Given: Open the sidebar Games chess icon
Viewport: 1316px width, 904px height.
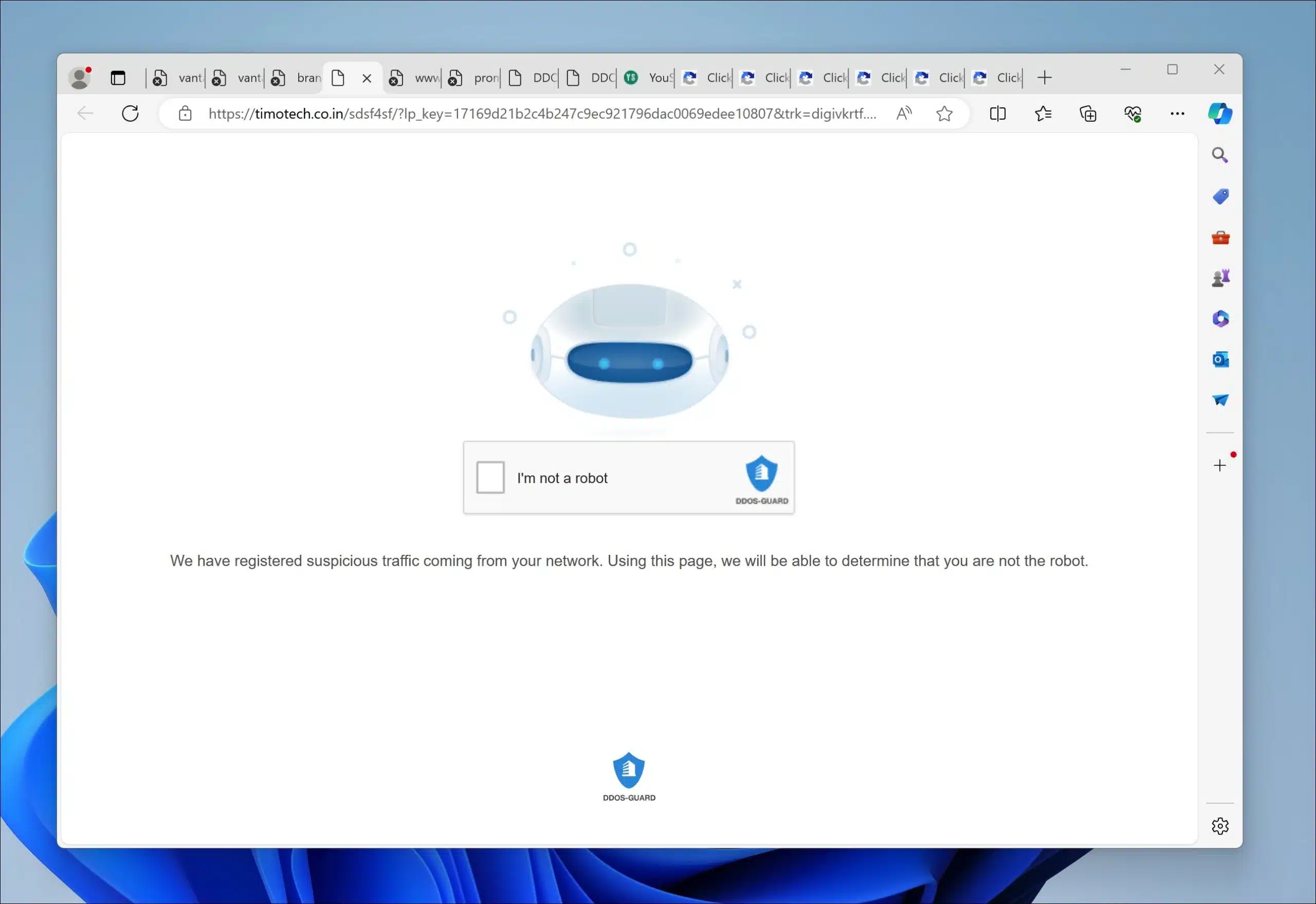Looking at the screenshot, I should (1220, 278).
